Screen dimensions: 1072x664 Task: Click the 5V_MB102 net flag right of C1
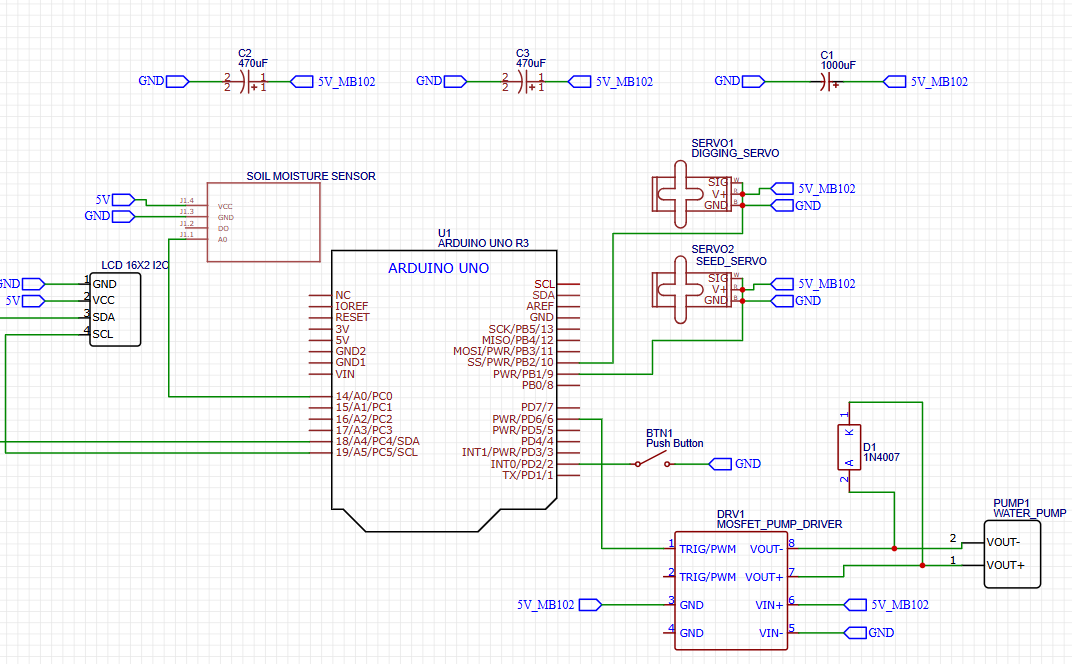[x=894, y=81]
